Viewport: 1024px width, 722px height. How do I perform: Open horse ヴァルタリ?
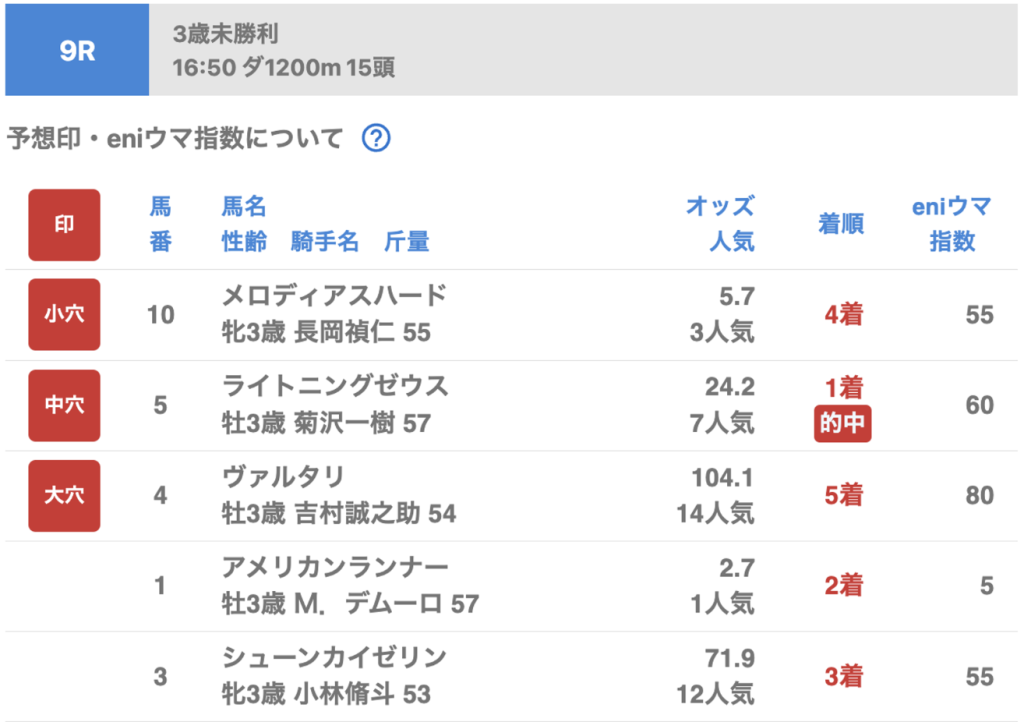pyautogui.click(x=283, y=476)
